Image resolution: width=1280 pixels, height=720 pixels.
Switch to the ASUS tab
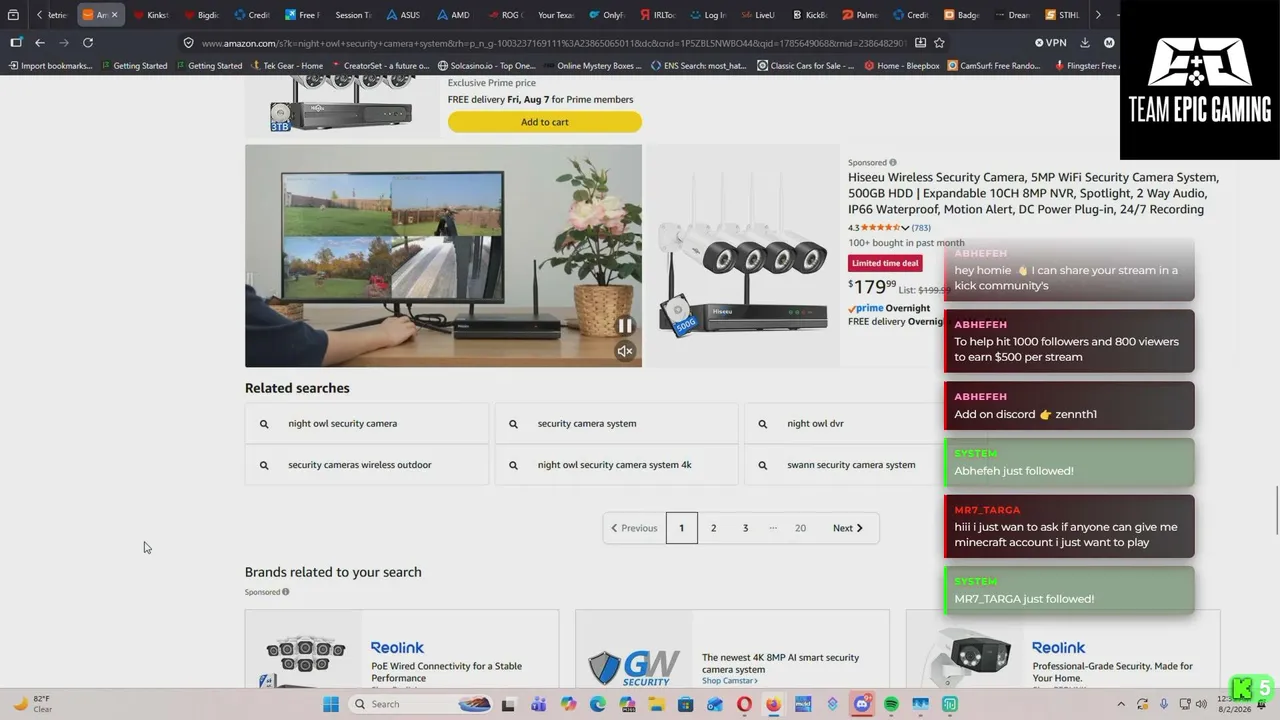(x=402, y=15)
